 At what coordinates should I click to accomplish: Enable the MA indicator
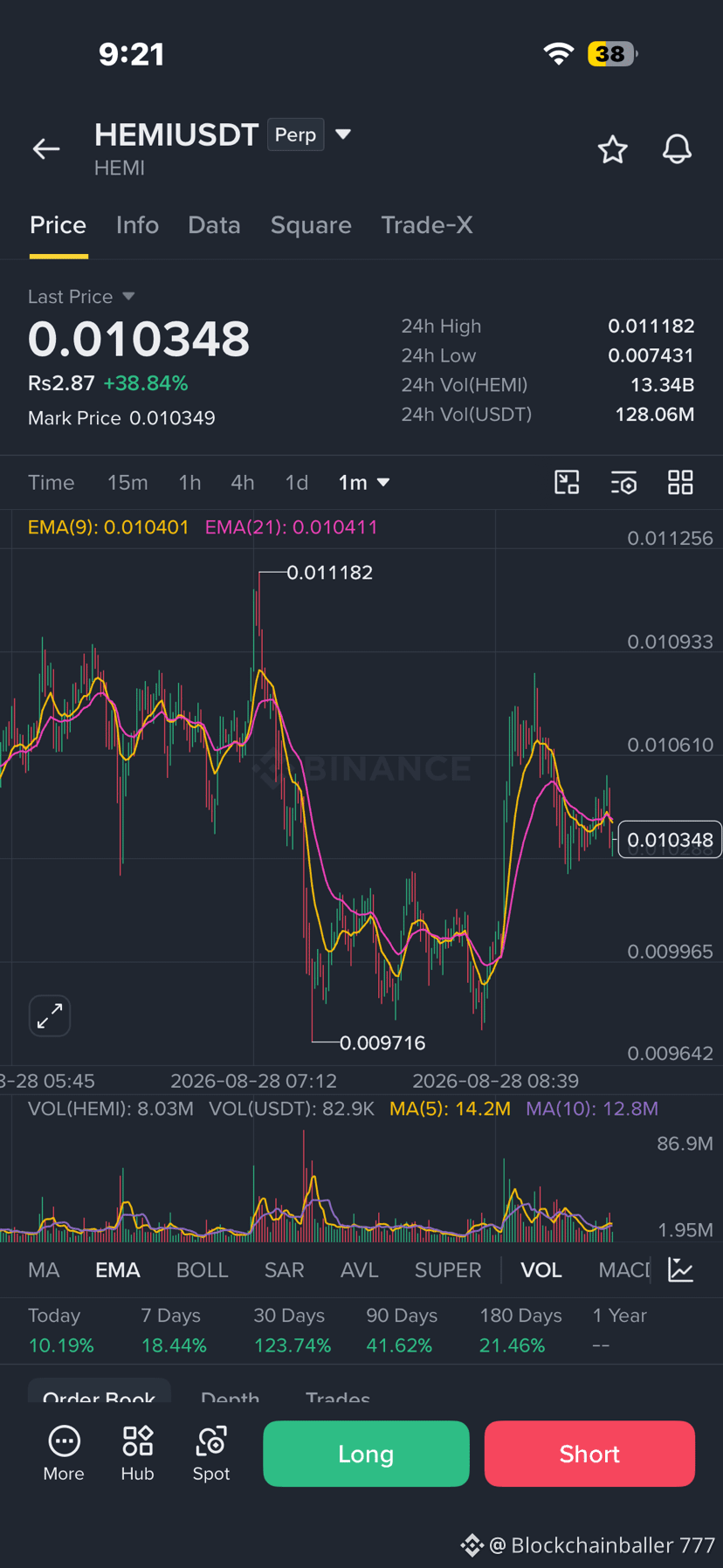tap(44, 1270)
